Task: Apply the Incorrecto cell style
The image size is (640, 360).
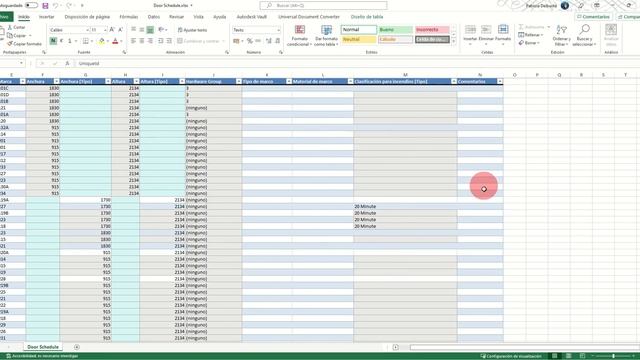Action: [x=432, y=30]
